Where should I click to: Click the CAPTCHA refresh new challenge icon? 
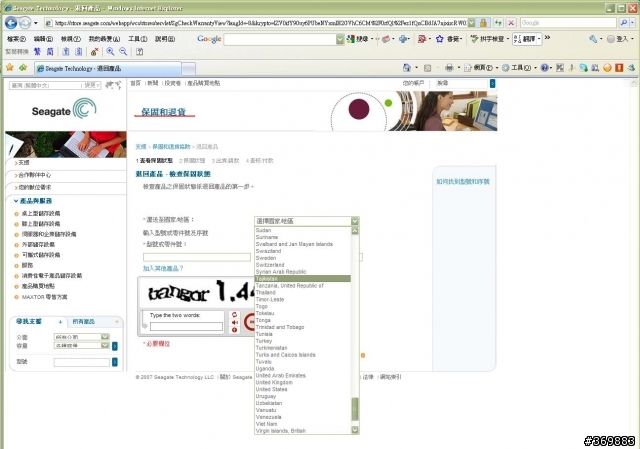(235, 315)
